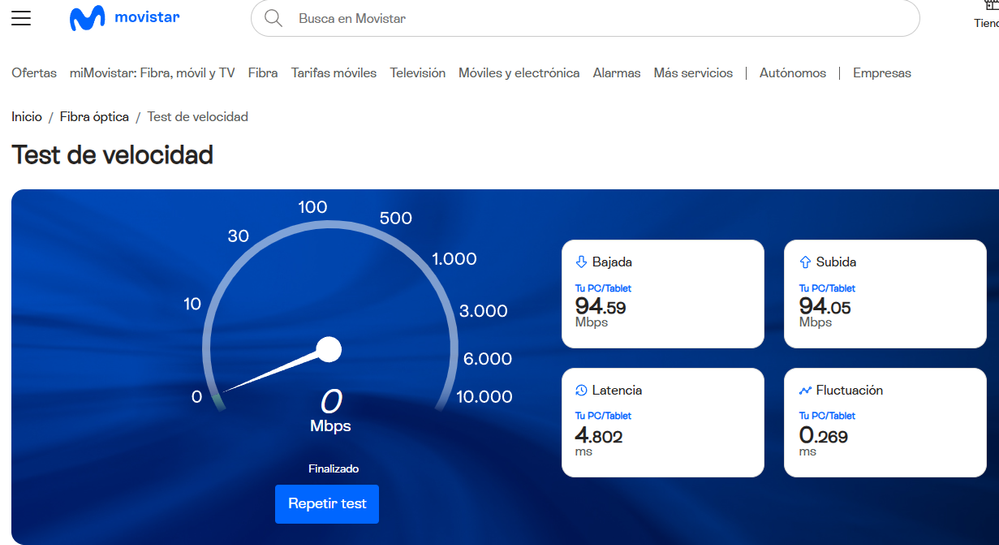
Task: Click the Subida upload arrow icon
Action: tap(805, 262)
